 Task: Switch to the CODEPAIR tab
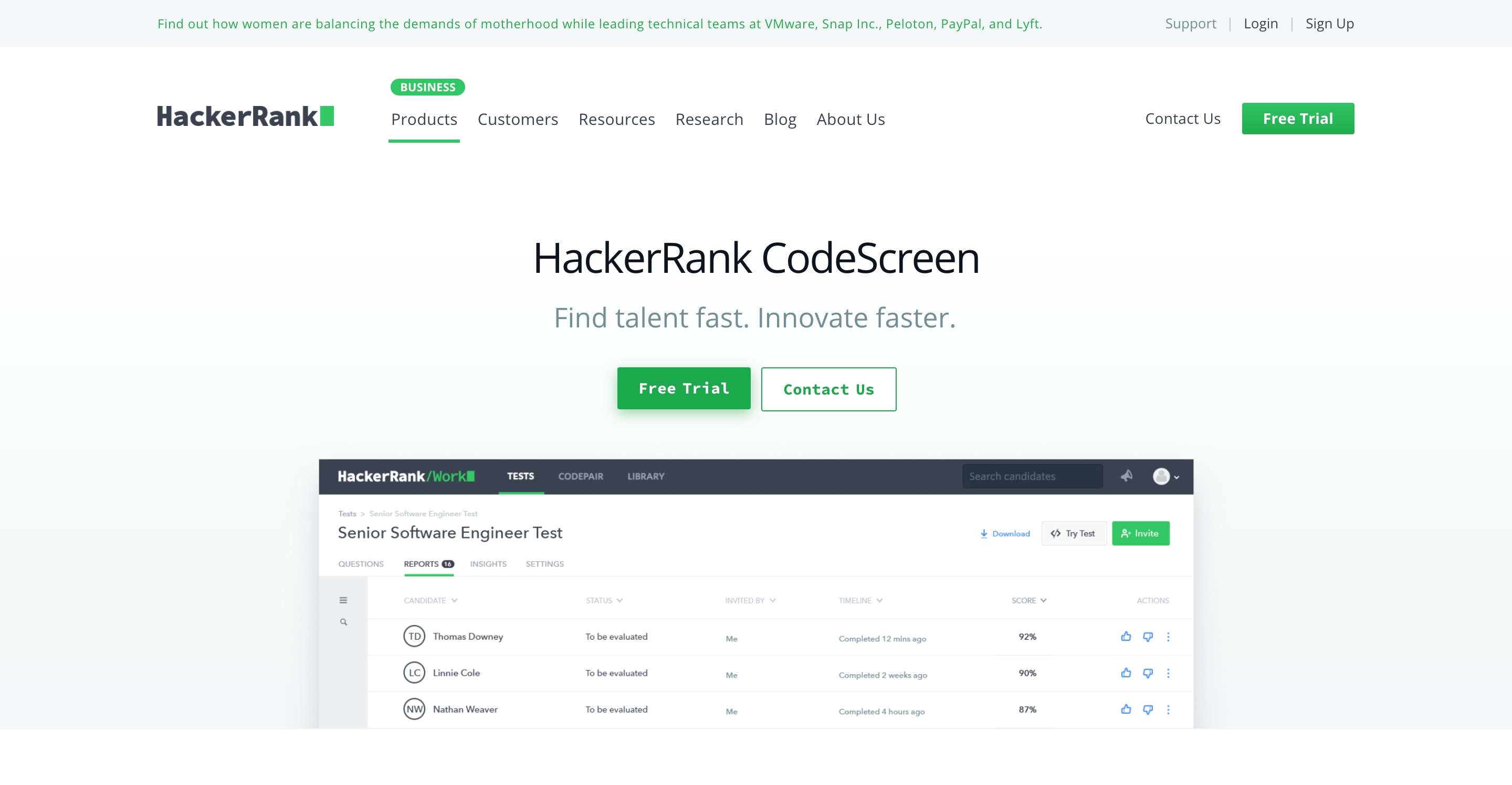tap(581, 476)
